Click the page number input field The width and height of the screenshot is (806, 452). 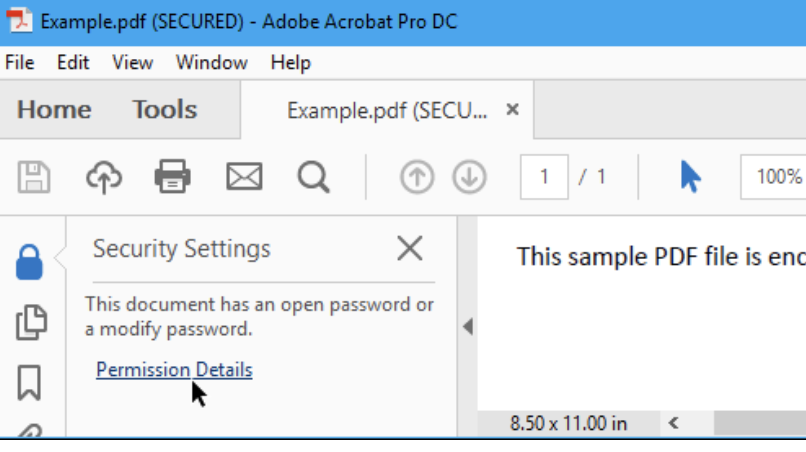point(544,177)
